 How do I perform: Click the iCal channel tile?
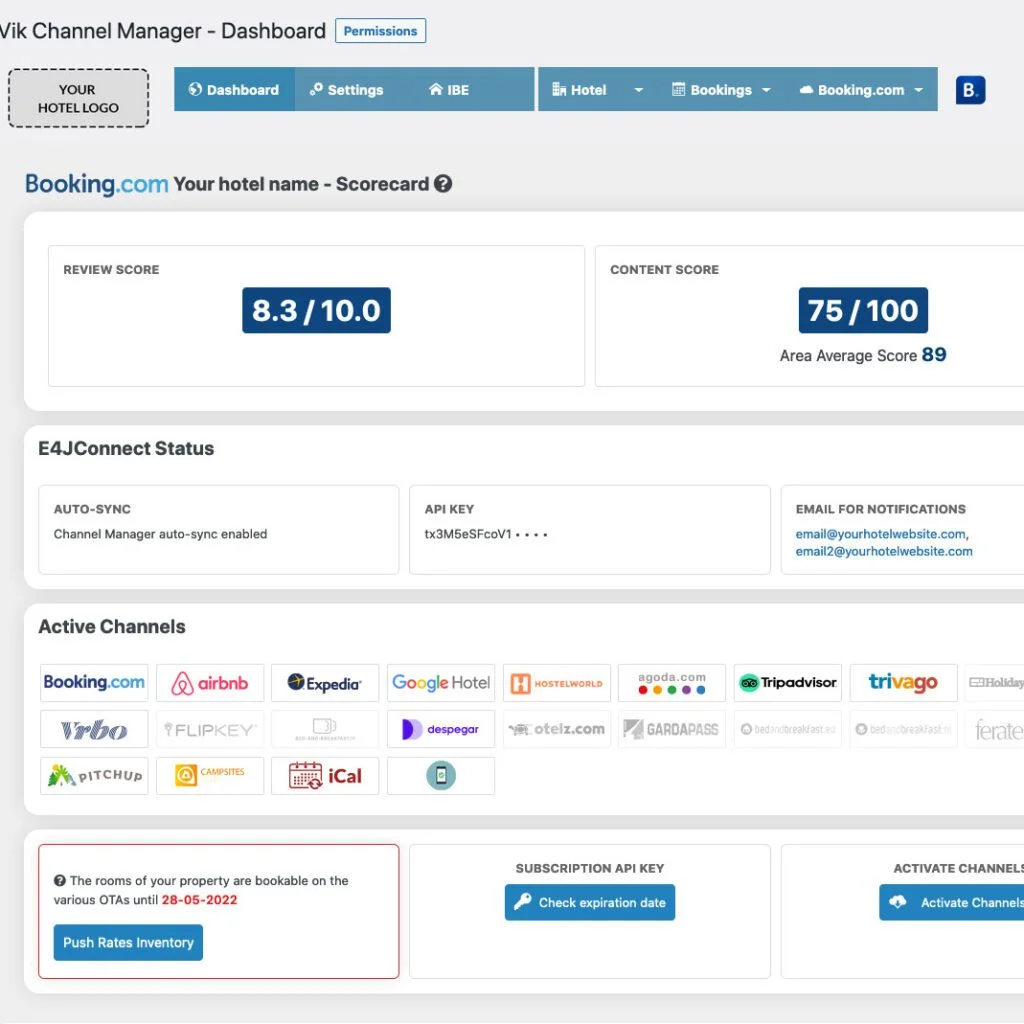click(x=325, y=776)
